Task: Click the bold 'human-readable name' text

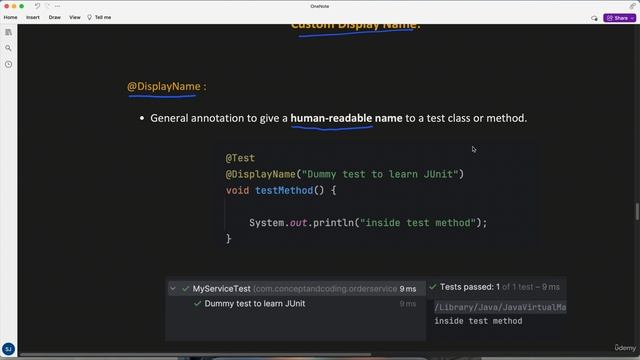Action: coord(346,118)
